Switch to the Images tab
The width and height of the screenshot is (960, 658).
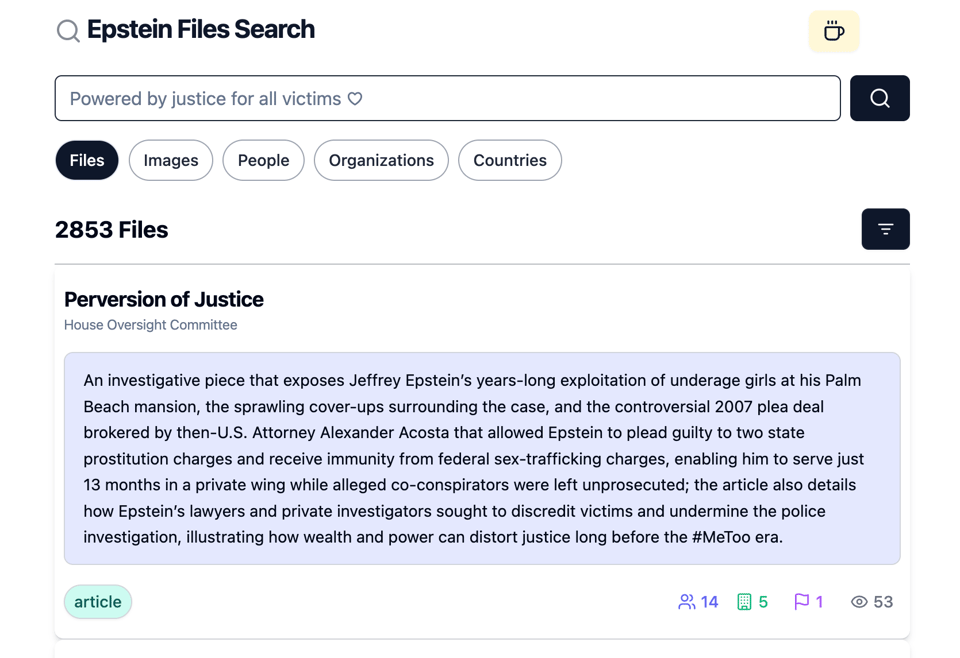171,160
